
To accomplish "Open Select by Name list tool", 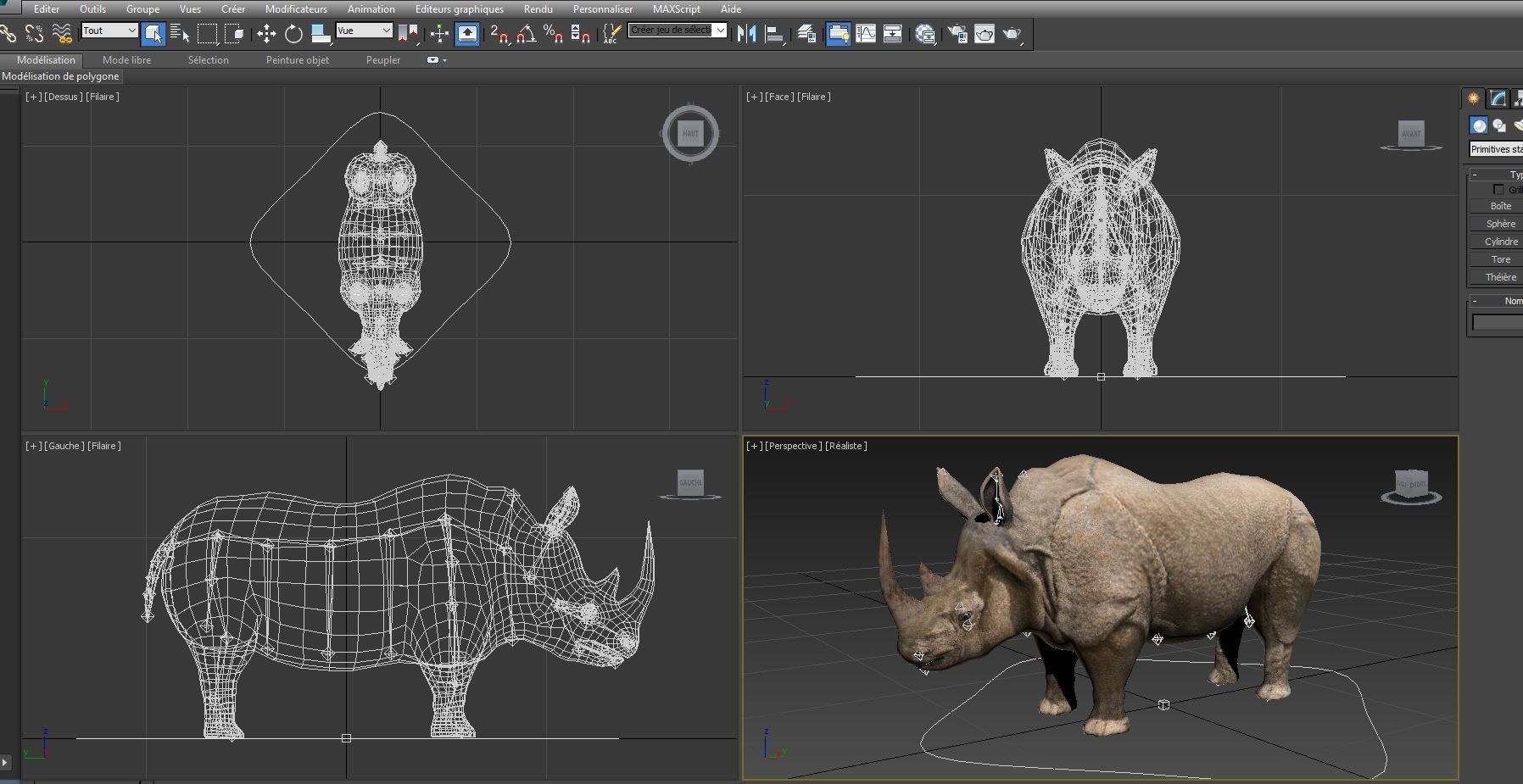I will point(180,34).
